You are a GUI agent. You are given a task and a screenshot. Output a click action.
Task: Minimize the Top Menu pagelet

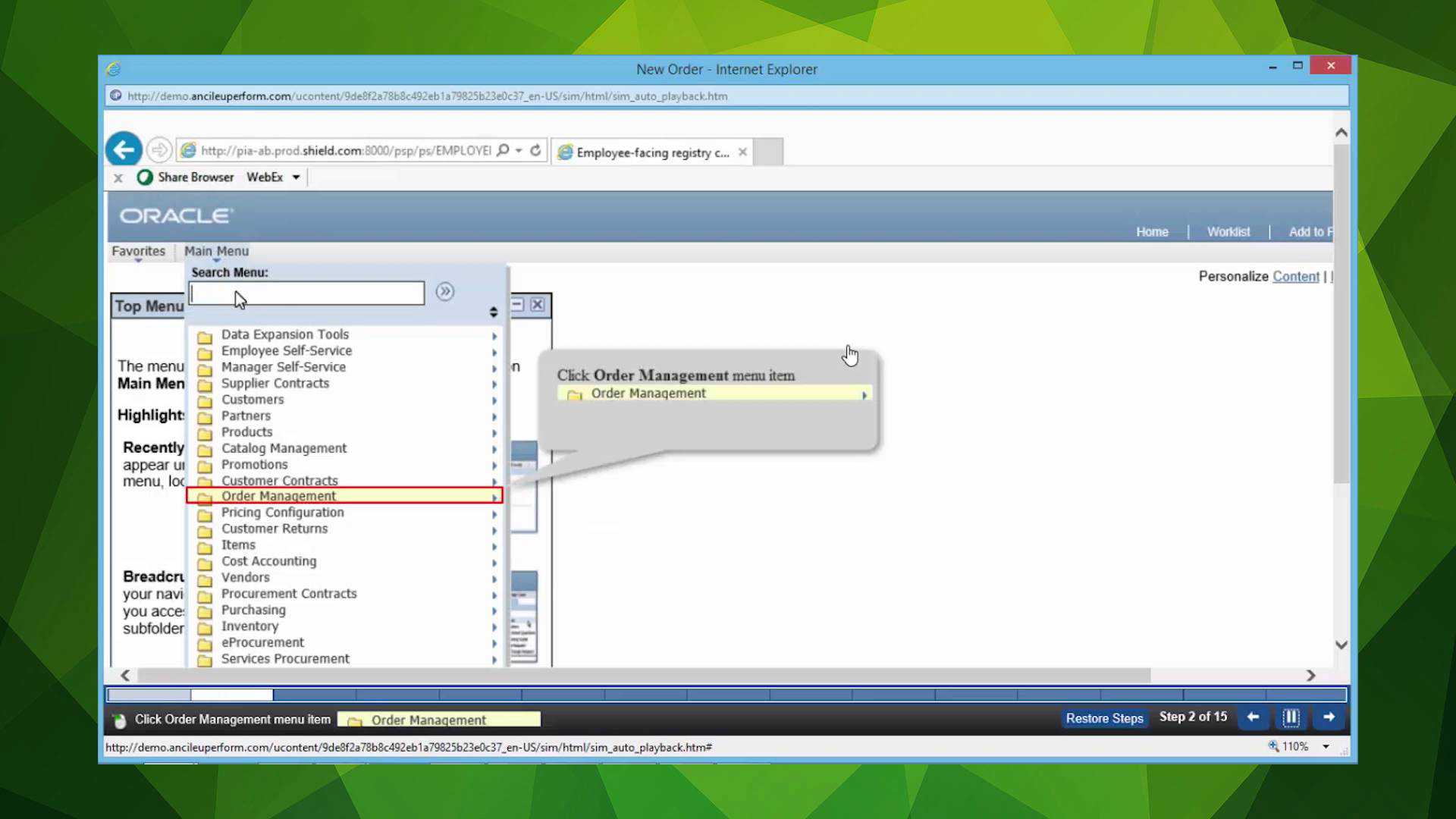point(517,305)
